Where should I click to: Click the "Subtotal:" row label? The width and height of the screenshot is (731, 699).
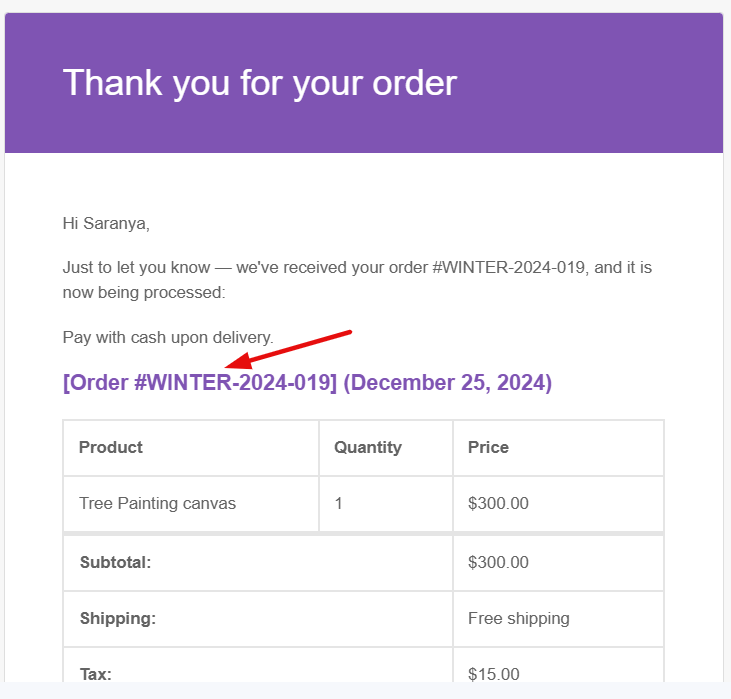(115, 562)
